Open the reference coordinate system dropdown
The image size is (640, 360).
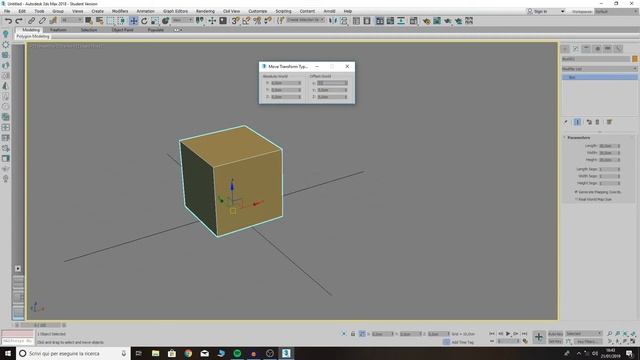182,20
